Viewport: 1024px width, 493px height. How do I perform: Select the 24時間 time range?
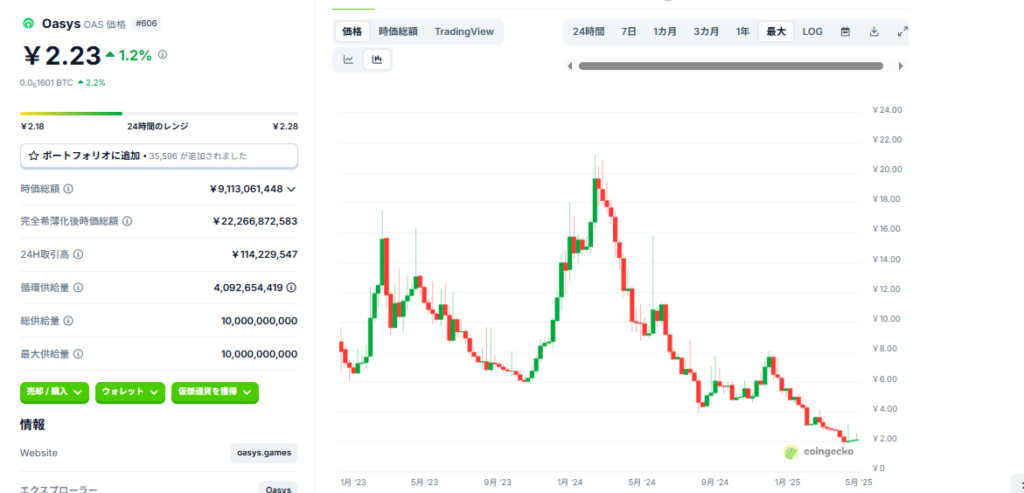[x=588, y=32]
